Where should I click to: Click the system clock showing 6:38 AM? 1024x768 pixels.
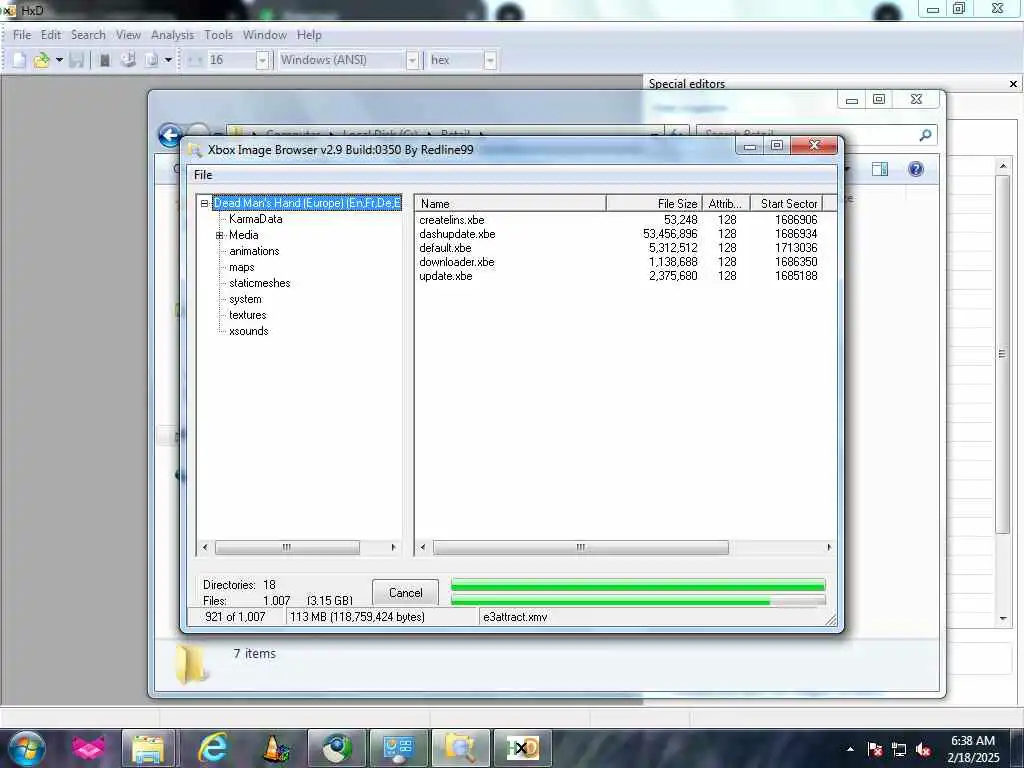(973, 741)
